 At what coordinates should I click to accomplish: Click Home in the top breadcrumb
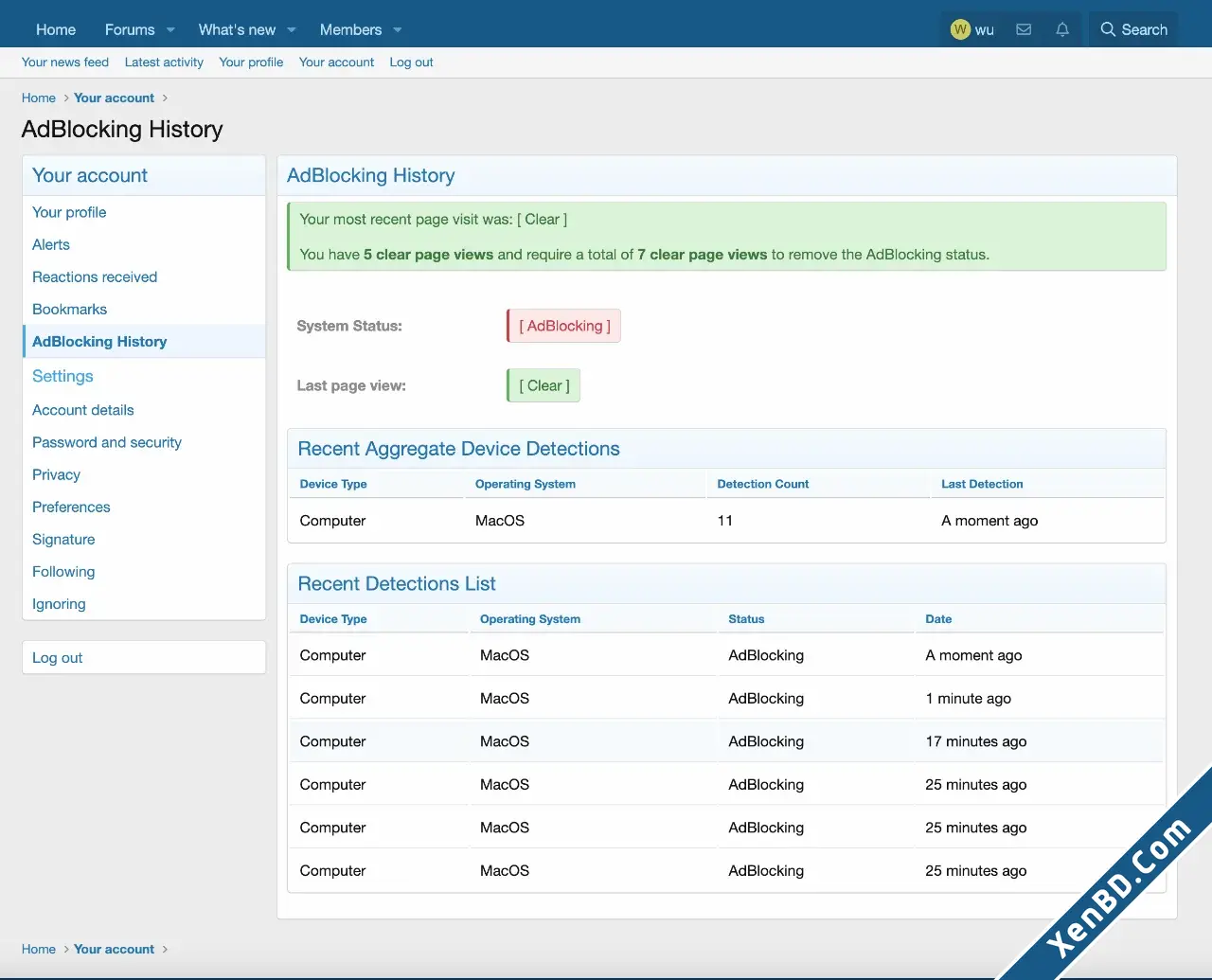39,98
